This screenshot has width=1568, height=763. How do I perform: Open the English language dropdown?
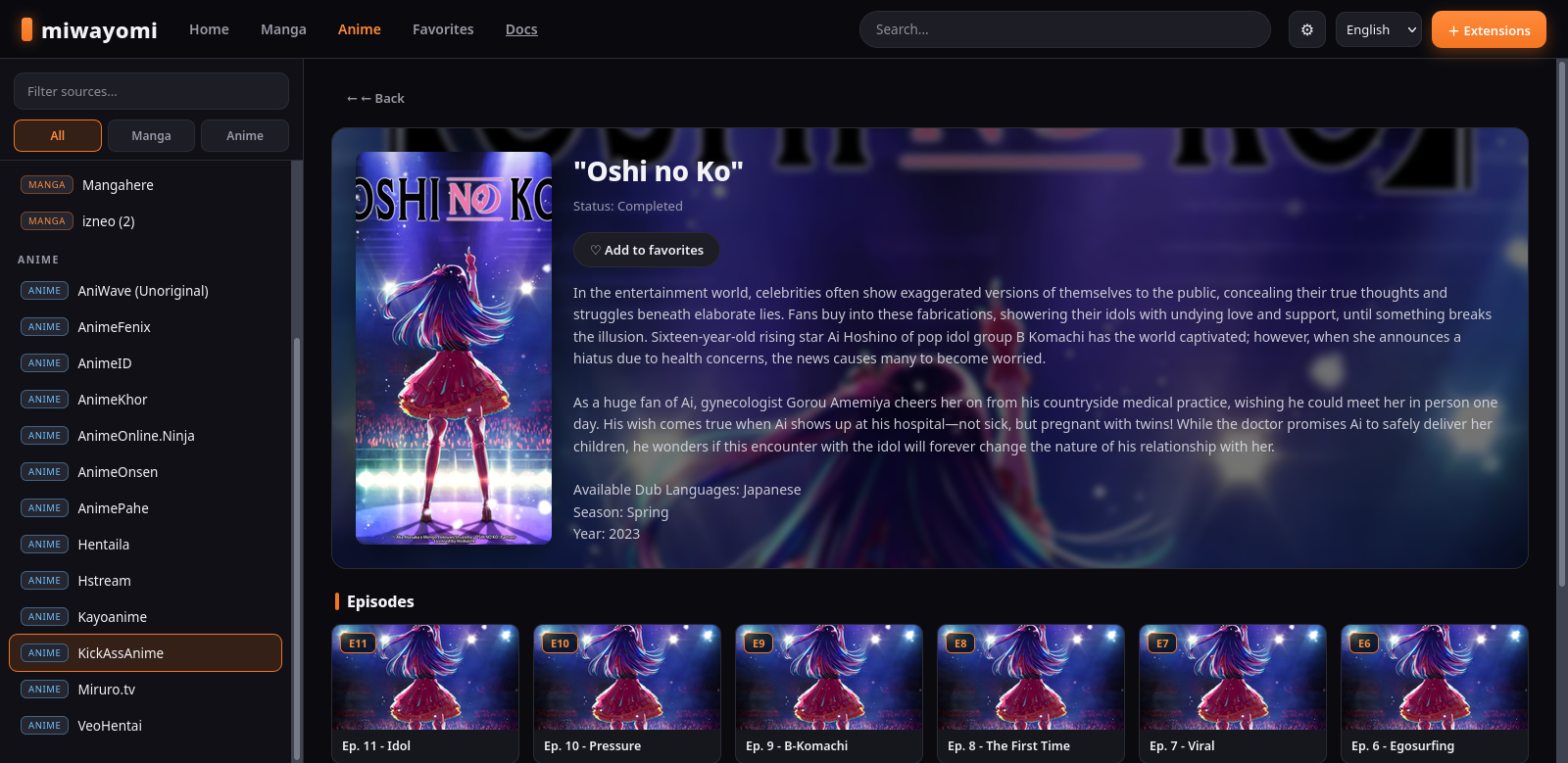pyautogui.click(x=1378, y=30)
